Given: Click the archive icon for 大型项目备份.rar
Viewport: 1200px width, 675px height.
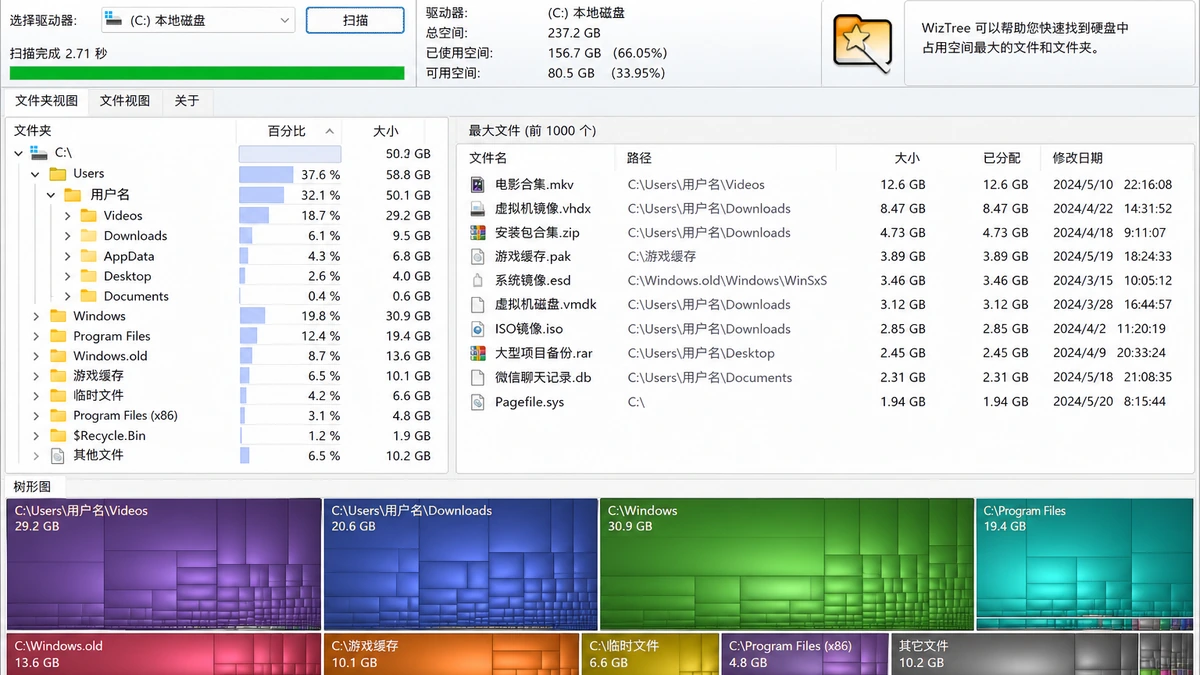Looking at the screenshot, I should 478,353.
